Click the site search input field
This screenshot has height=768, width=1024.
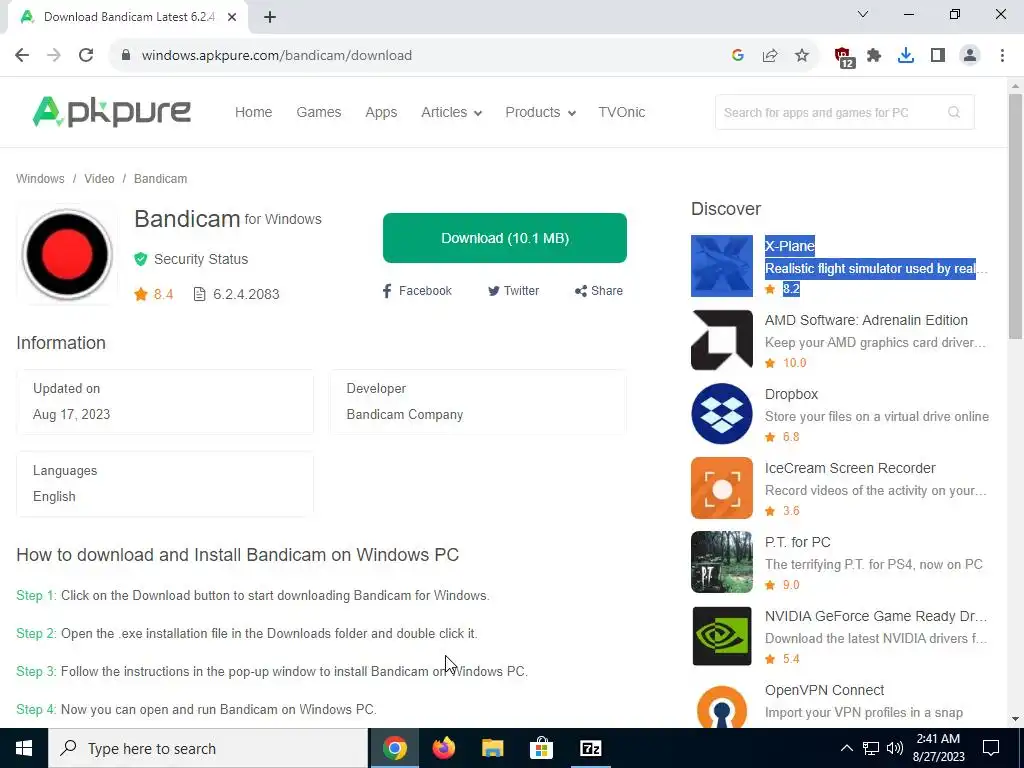click(845, 112)
